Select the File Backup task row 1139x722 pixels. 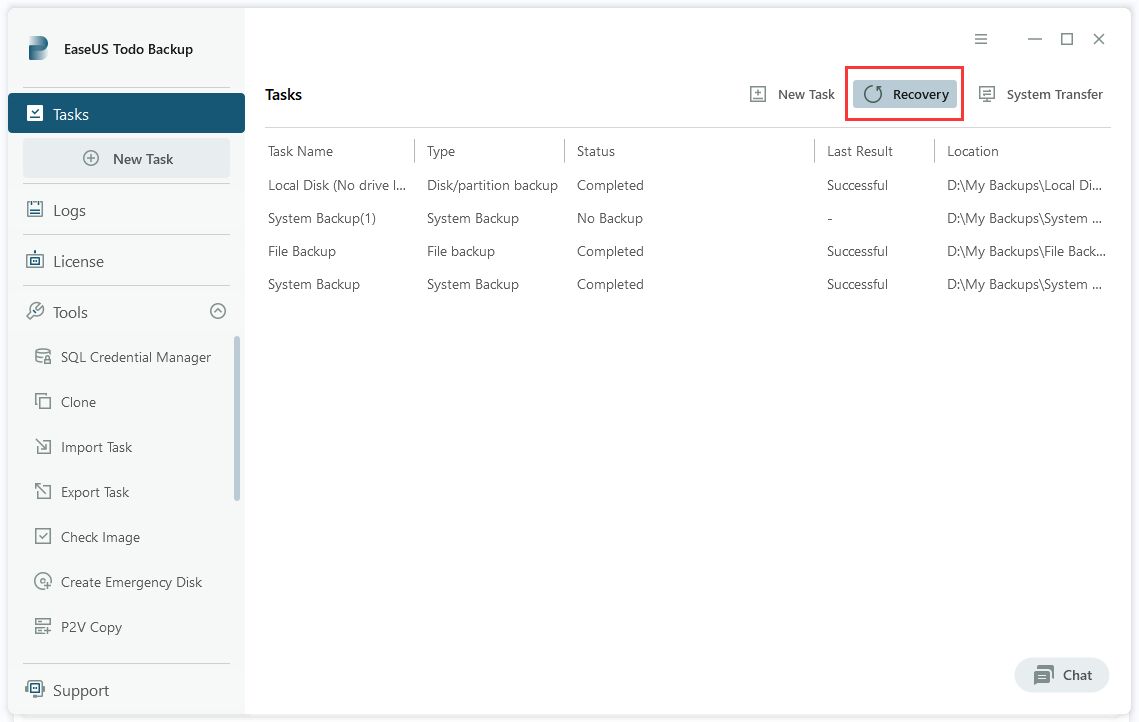[x=302, y=251]
